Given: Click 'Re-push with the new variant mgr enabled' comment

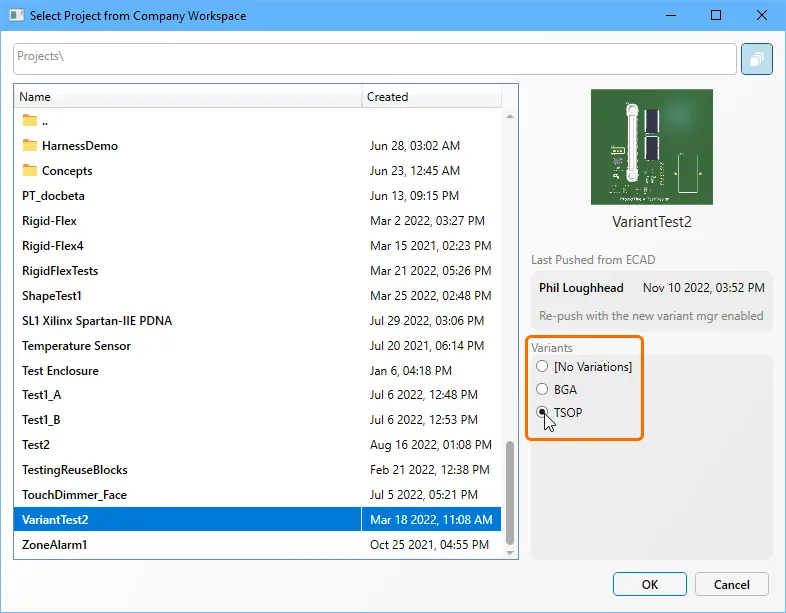Looking at the screenshot, I should pos(651,316).
